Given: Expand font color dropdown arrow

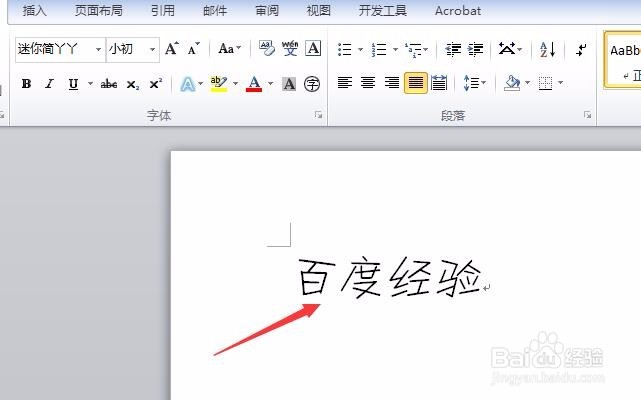Looking at the screenshot, I should [x=270, y=84].
